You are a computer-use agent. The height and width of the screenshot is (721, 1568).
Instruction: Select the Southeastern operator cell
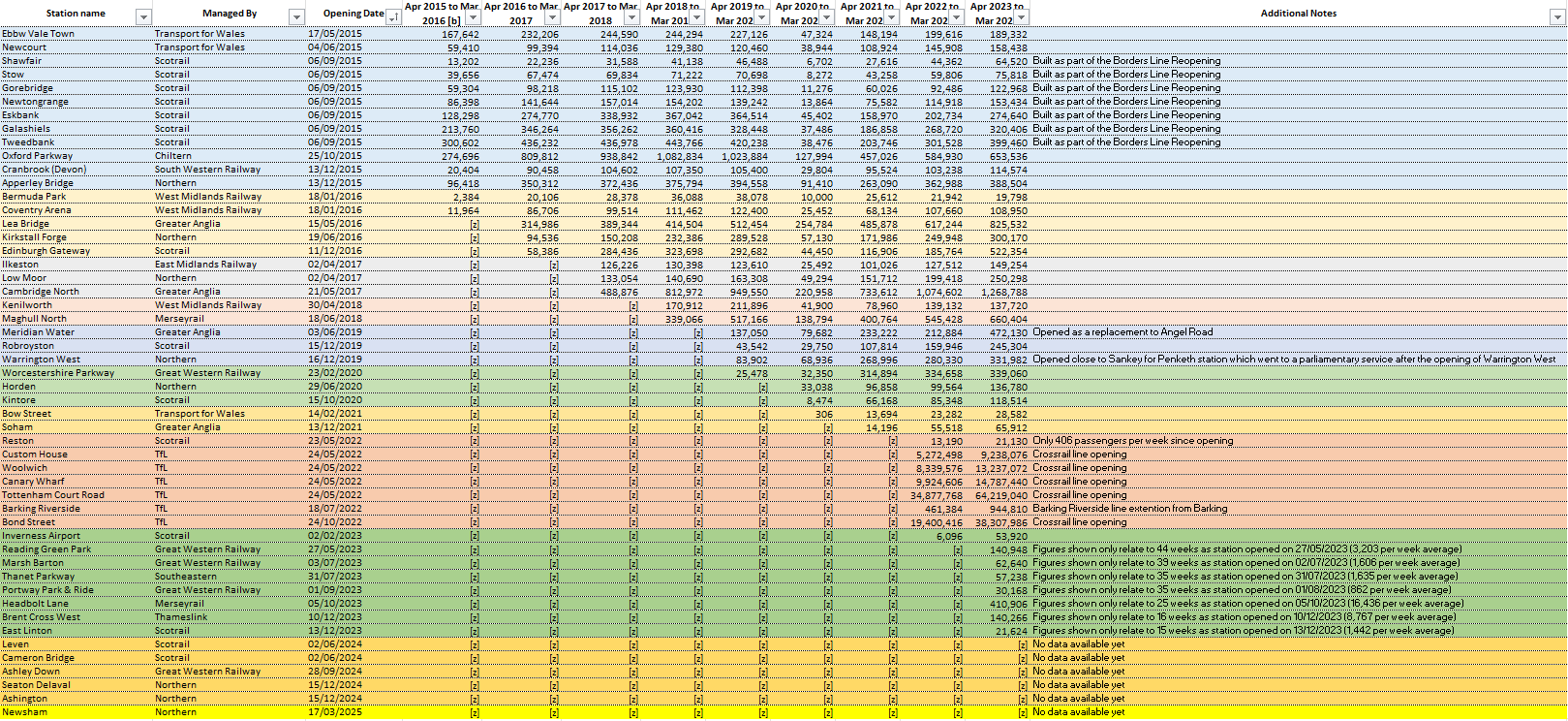(x=184, y=577)
